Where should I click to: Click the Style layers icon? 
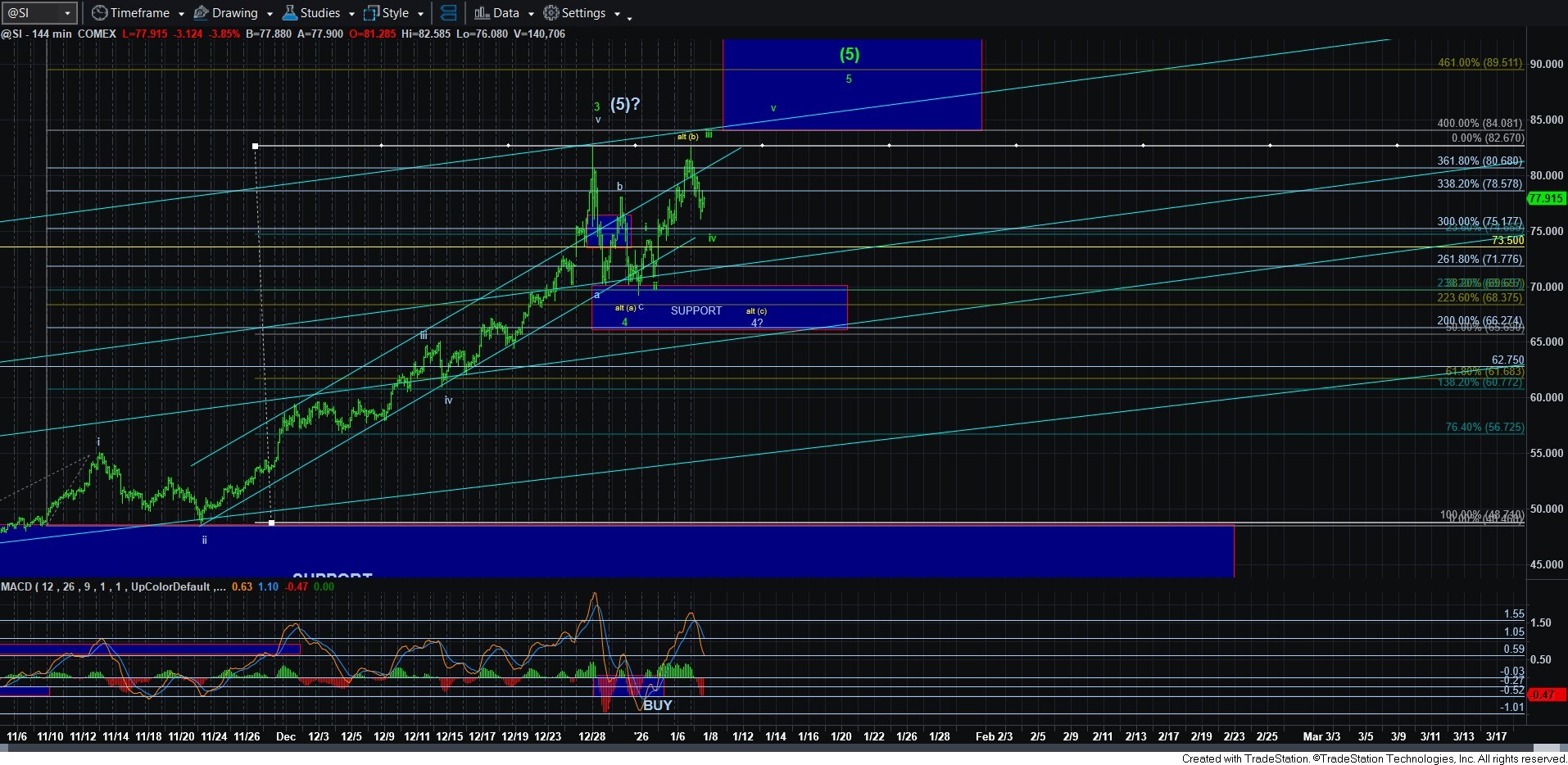[x=371, y=13]
